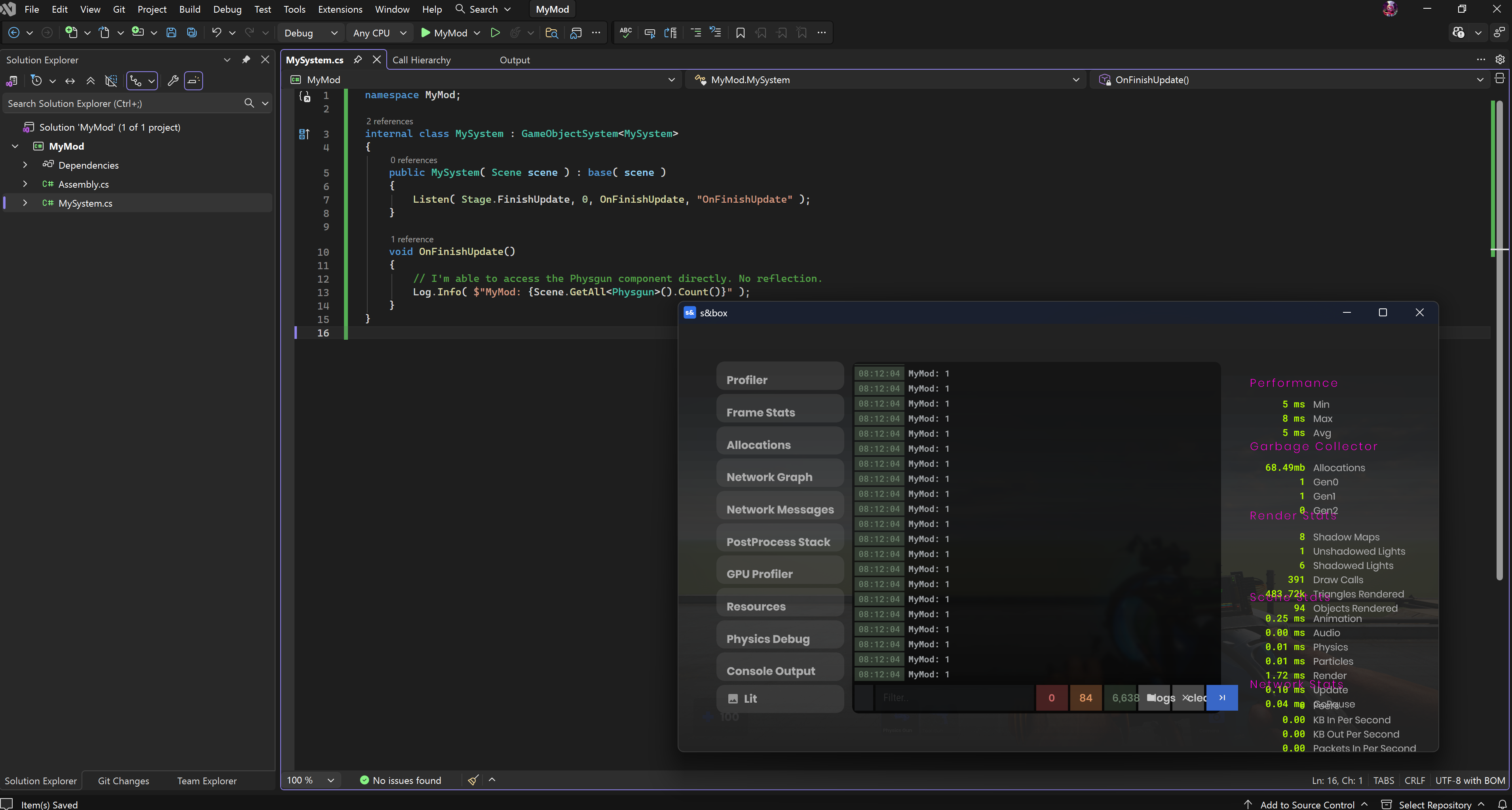Start debugging with the green MyMod play button
The image size is (1512, 810).
(445, 33)
